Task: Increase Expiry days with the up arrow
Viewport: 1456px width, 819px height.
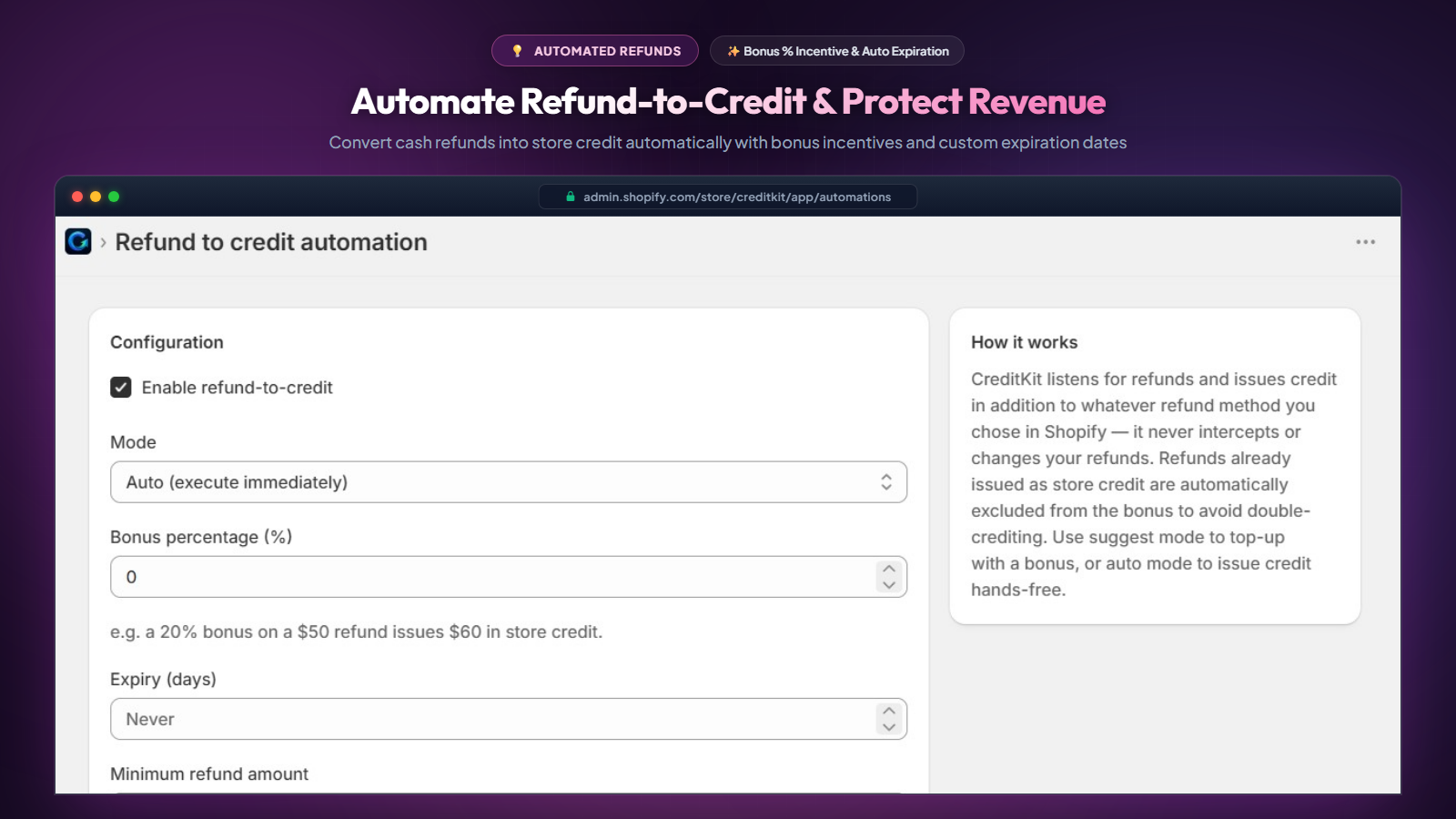Action: [889, 711]
